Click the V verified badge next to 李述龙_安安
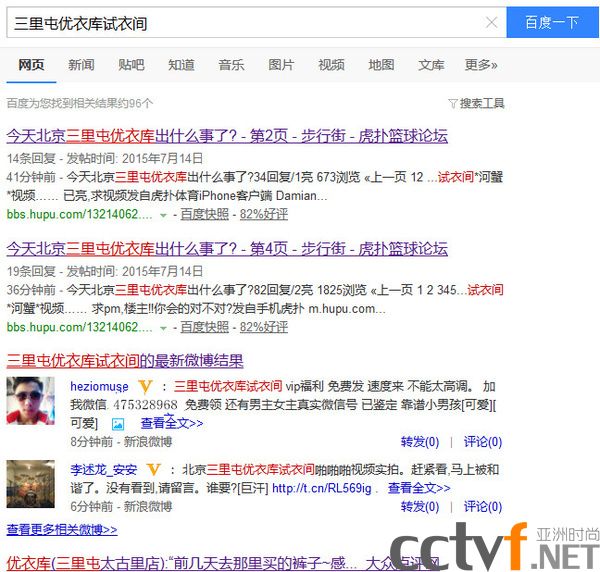The width and height of the screenshot is (600, 572). point(154,469)
